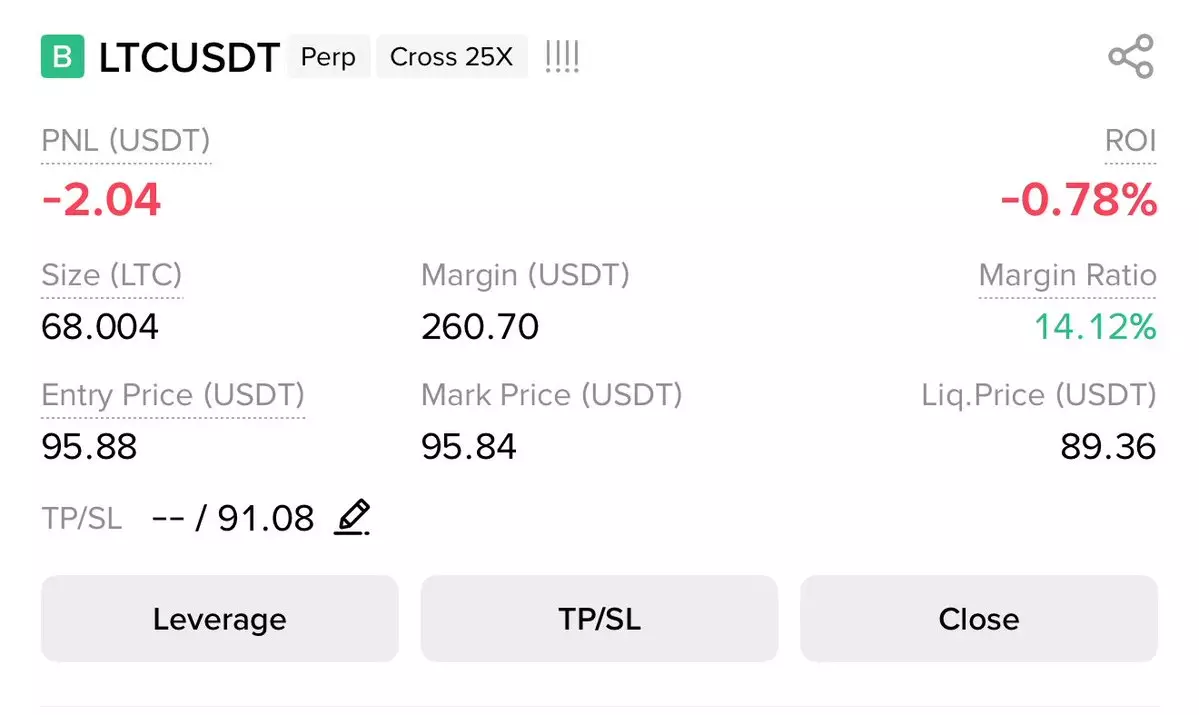Open the LTCUSDT contract symbol
This screenshot has height=715, width=1199.
point(189,58)
